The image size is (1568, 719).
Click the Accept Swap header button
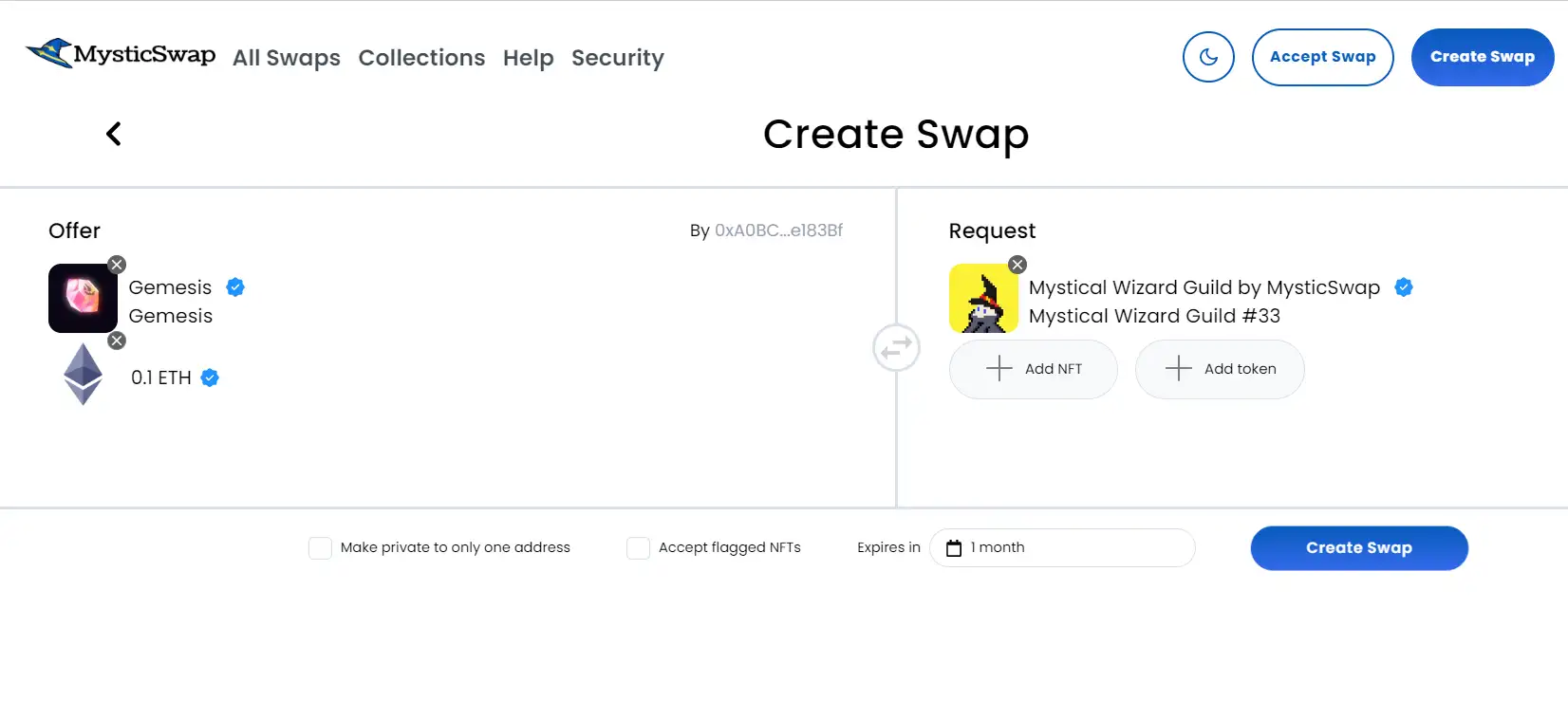pos(1322,57)
